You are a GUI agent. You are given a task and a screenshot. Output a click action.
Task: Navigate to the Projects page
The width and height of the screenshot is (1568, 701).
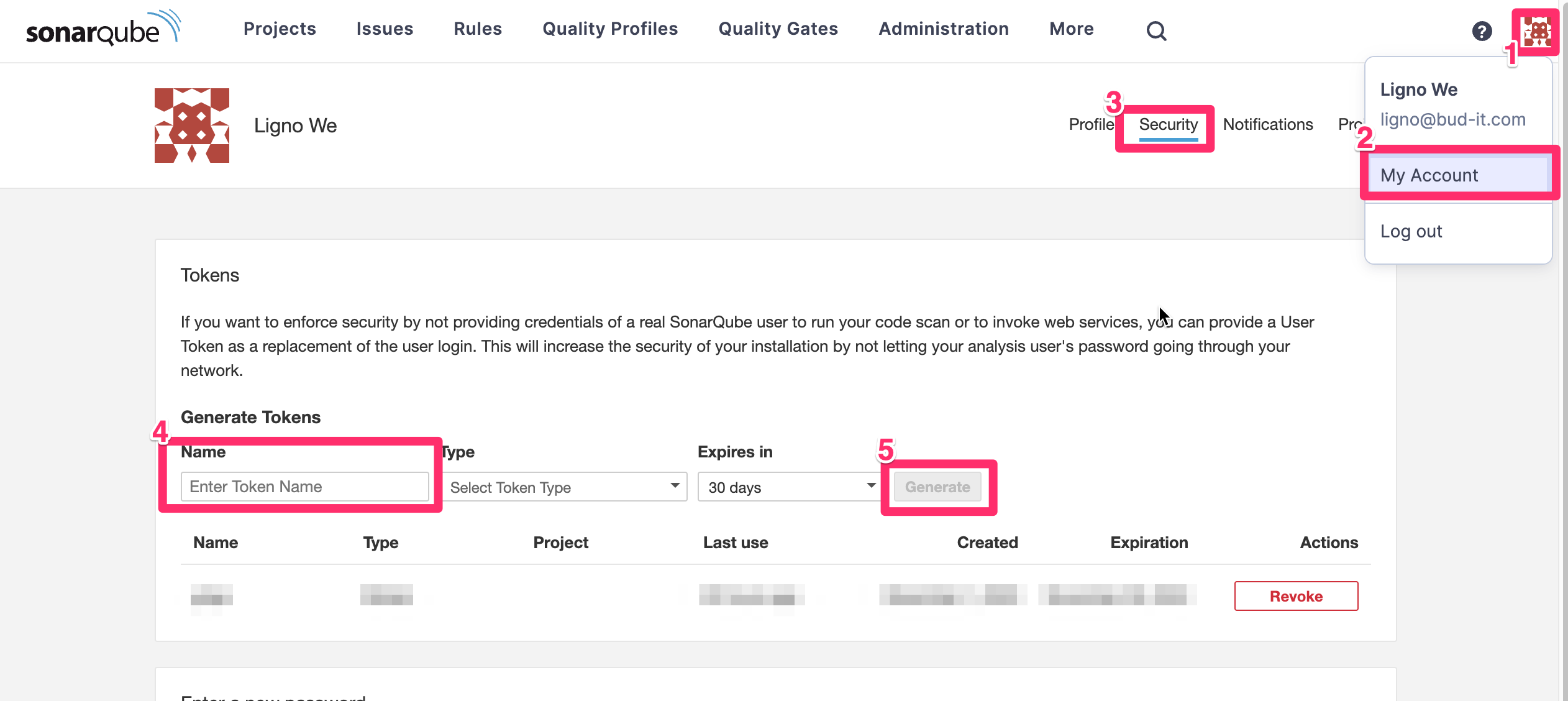(x=280, y=29)
